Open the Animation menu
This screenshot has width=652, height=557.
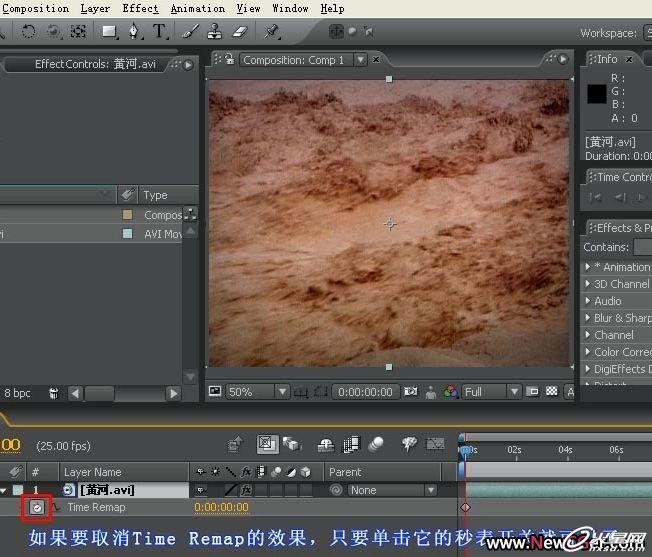point(197,8)
